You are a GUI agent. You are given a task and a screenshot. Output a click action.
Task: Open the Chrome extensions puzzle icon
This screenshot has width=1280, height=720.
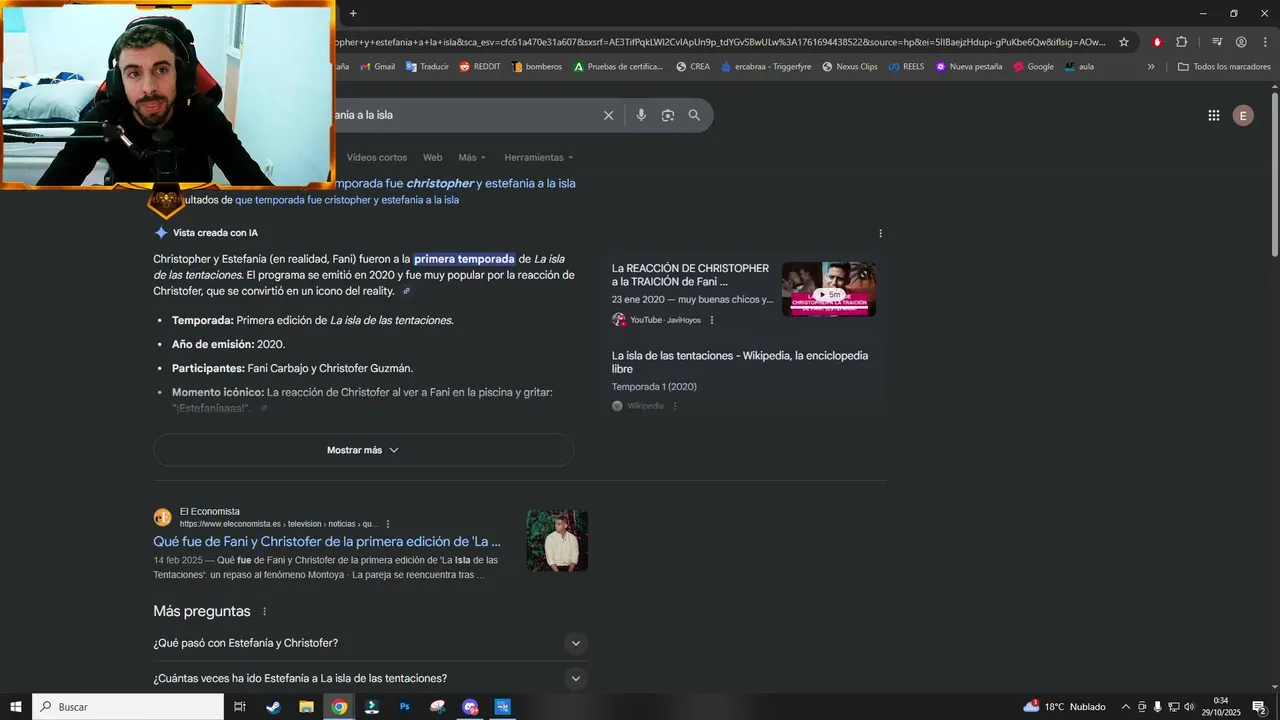(1182, 42)
